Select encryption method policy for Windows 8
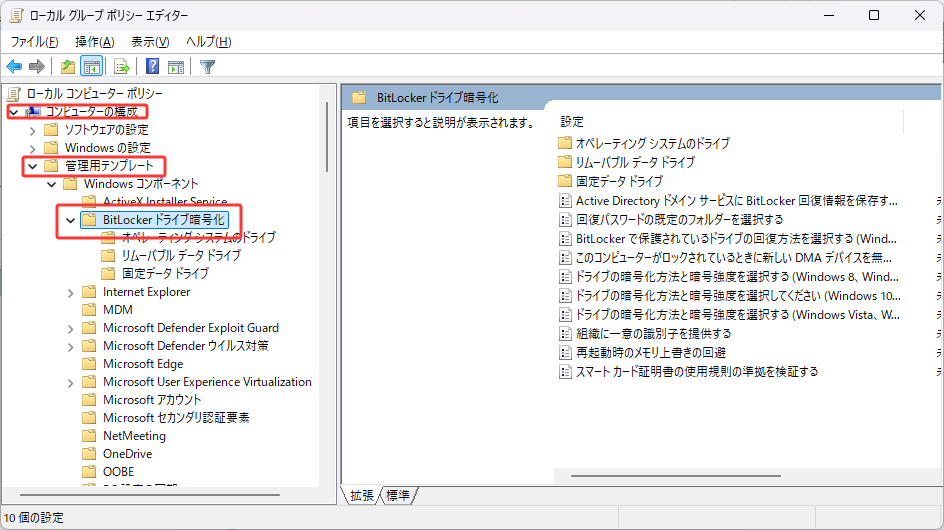Screen dimensions: 944x530 click(737, 276)
